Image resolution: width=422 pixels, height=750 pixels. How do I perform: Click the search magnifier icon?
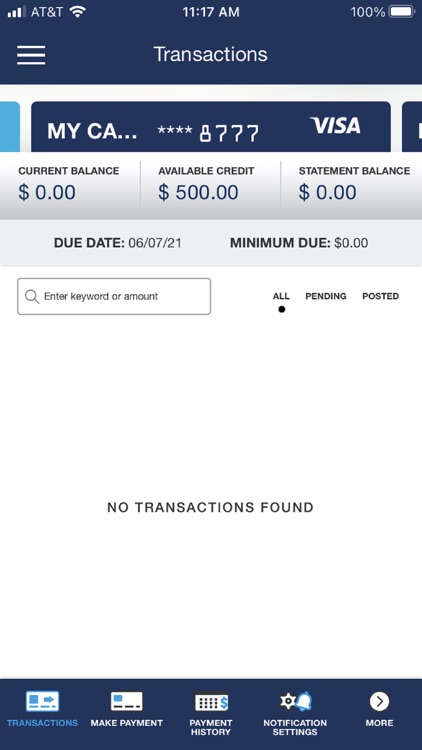pyautogui.click(x=32, y=297)
